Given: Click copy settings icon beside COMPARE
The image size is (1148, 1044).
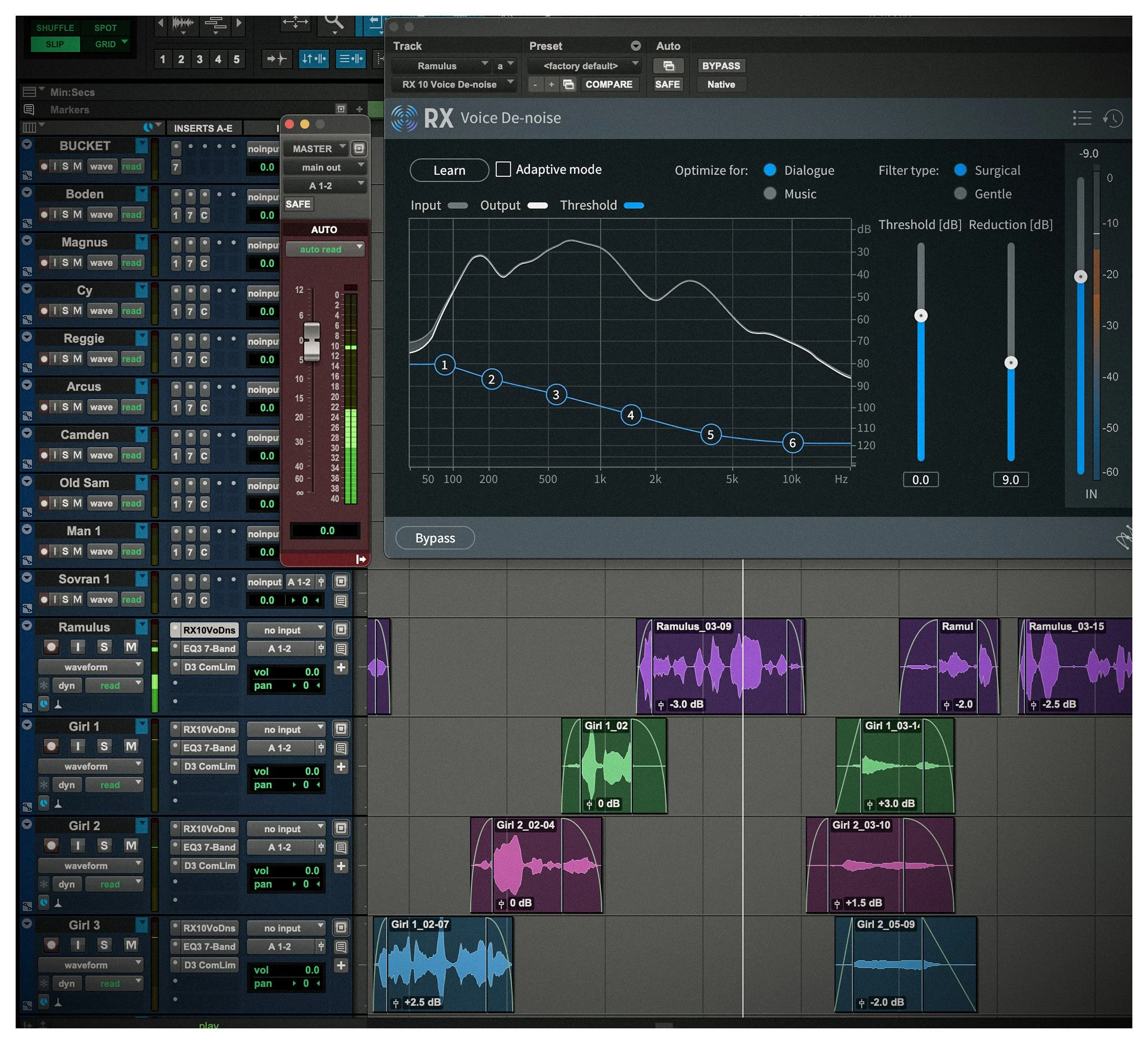Looking at the screenshot, I should (x=568, y=84).
